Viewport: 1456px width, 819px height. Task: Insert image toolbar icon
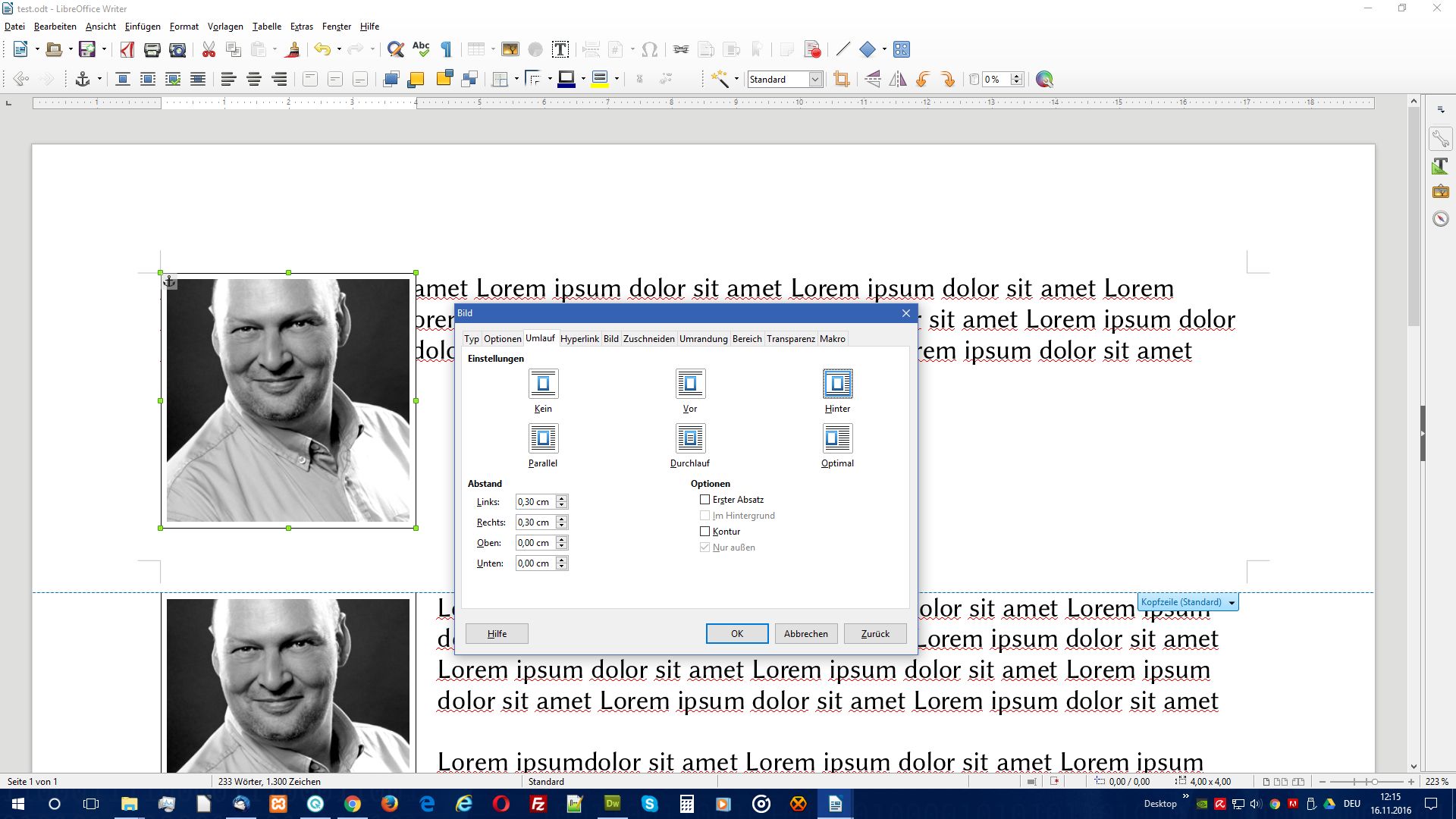click(510, 50)
